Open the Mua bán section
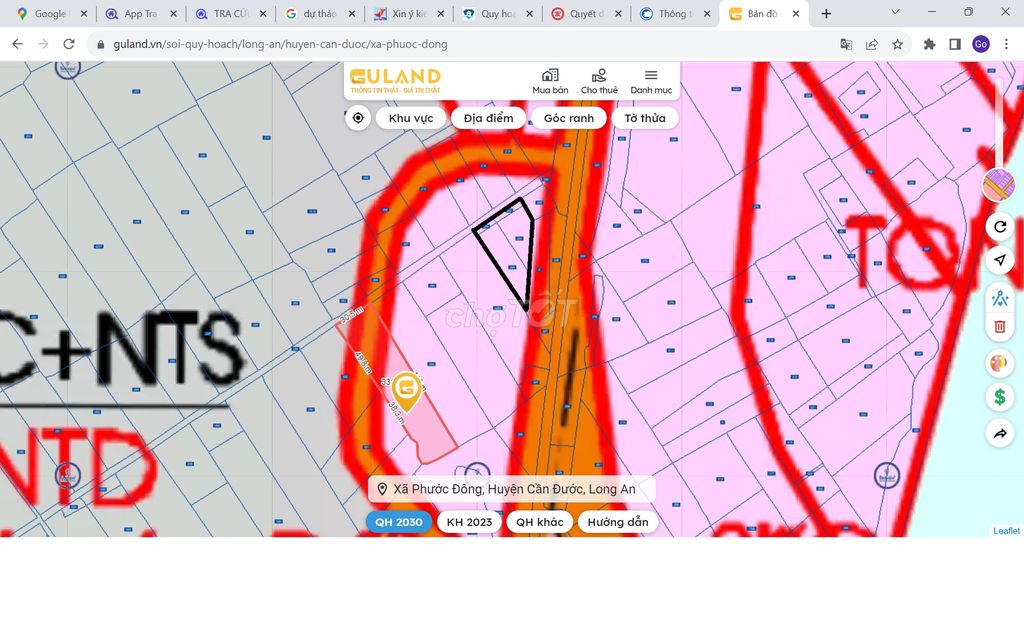Image resolution: width=1024 pixels, height=624 pixels. [550, 82]
